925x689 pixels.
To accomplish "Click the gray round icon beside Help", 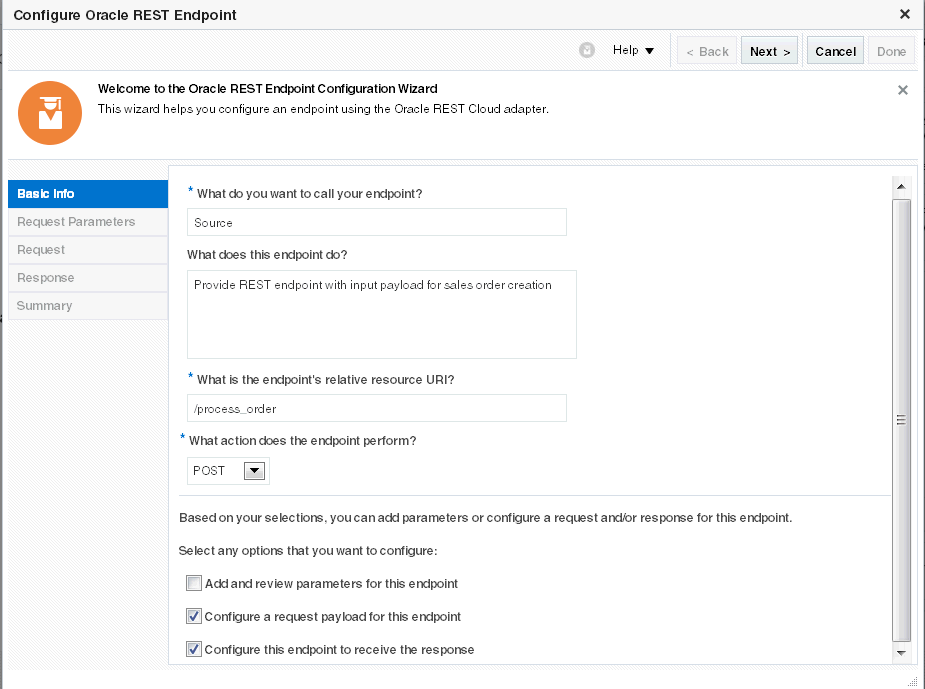I will pos(587,51).
